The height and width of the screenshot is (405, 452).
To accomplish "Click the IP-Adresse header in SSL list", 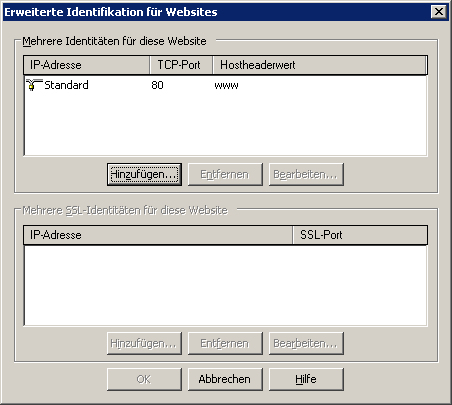I will 158,235.
